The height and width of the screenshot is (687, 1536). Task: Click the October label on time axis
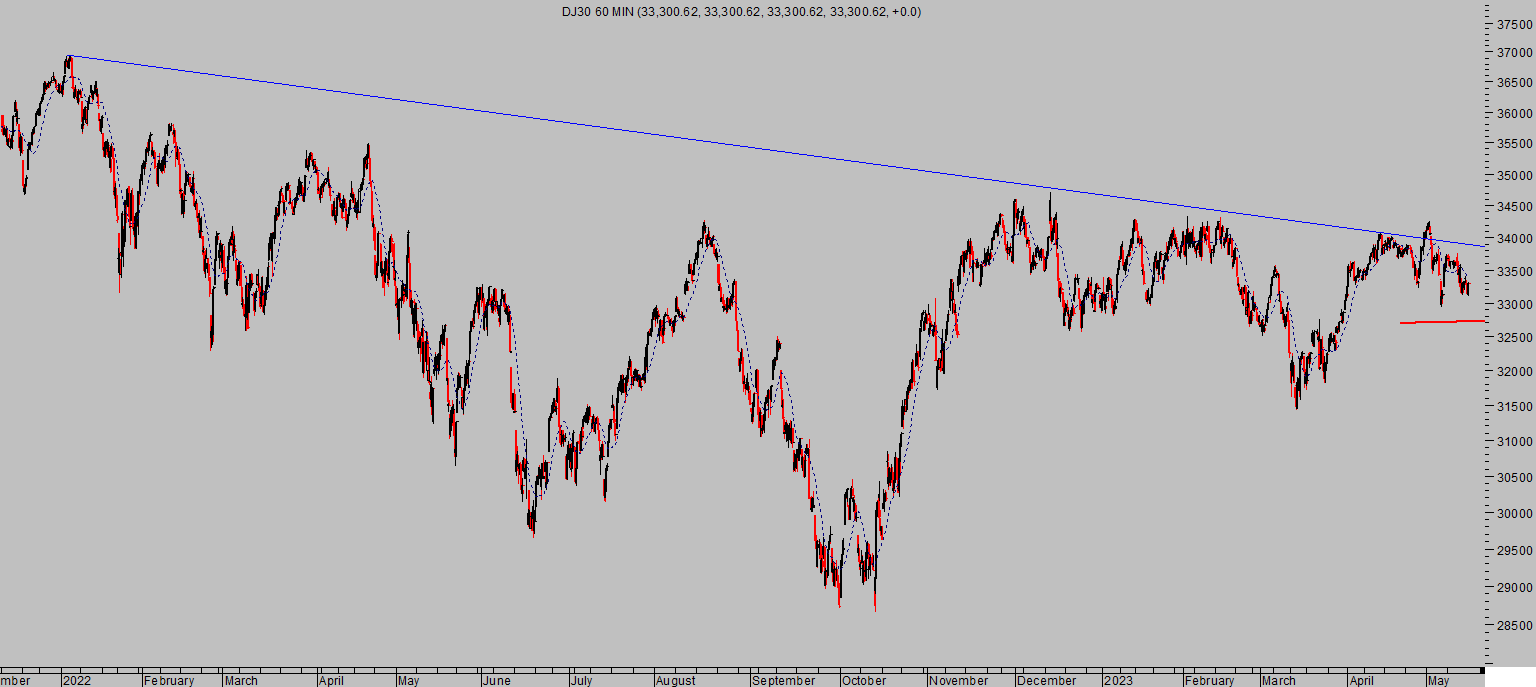(x=864, y=680)
